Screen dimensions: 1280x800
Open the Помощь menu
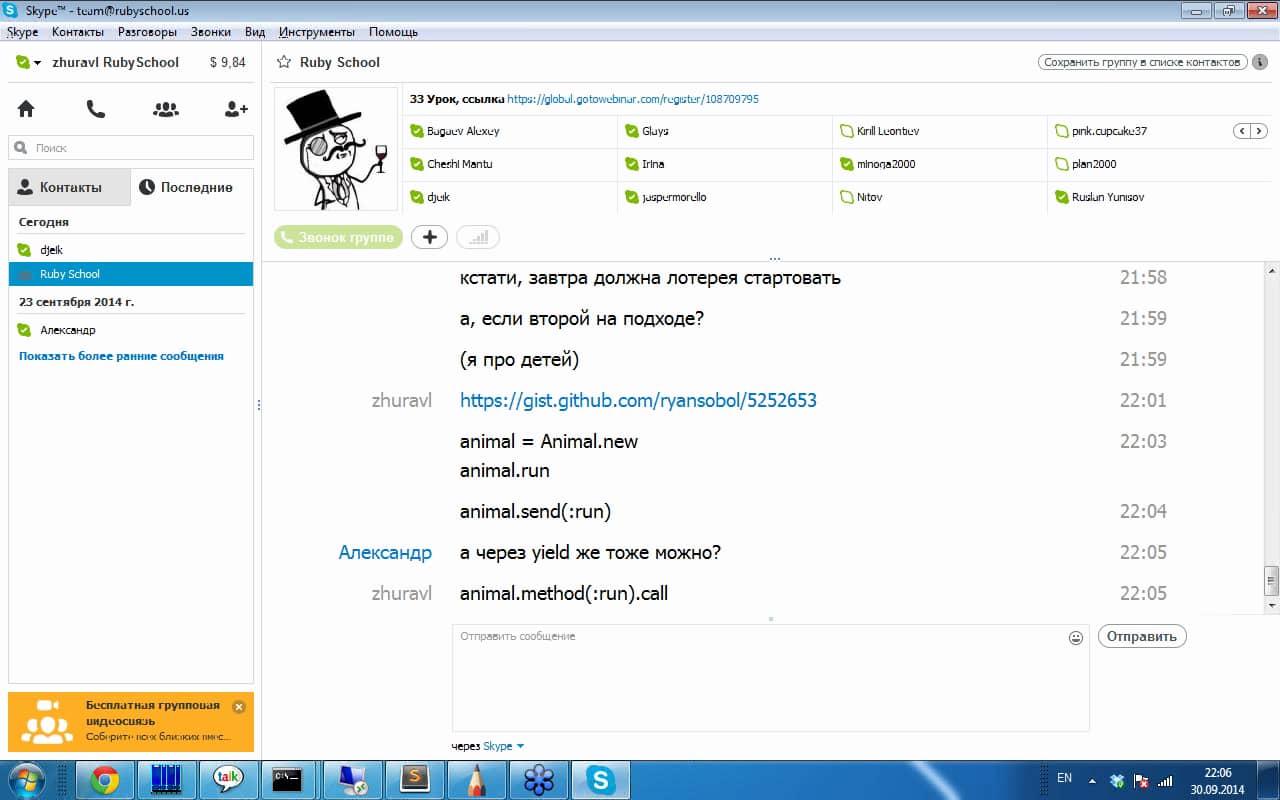(x=393, y=32)
